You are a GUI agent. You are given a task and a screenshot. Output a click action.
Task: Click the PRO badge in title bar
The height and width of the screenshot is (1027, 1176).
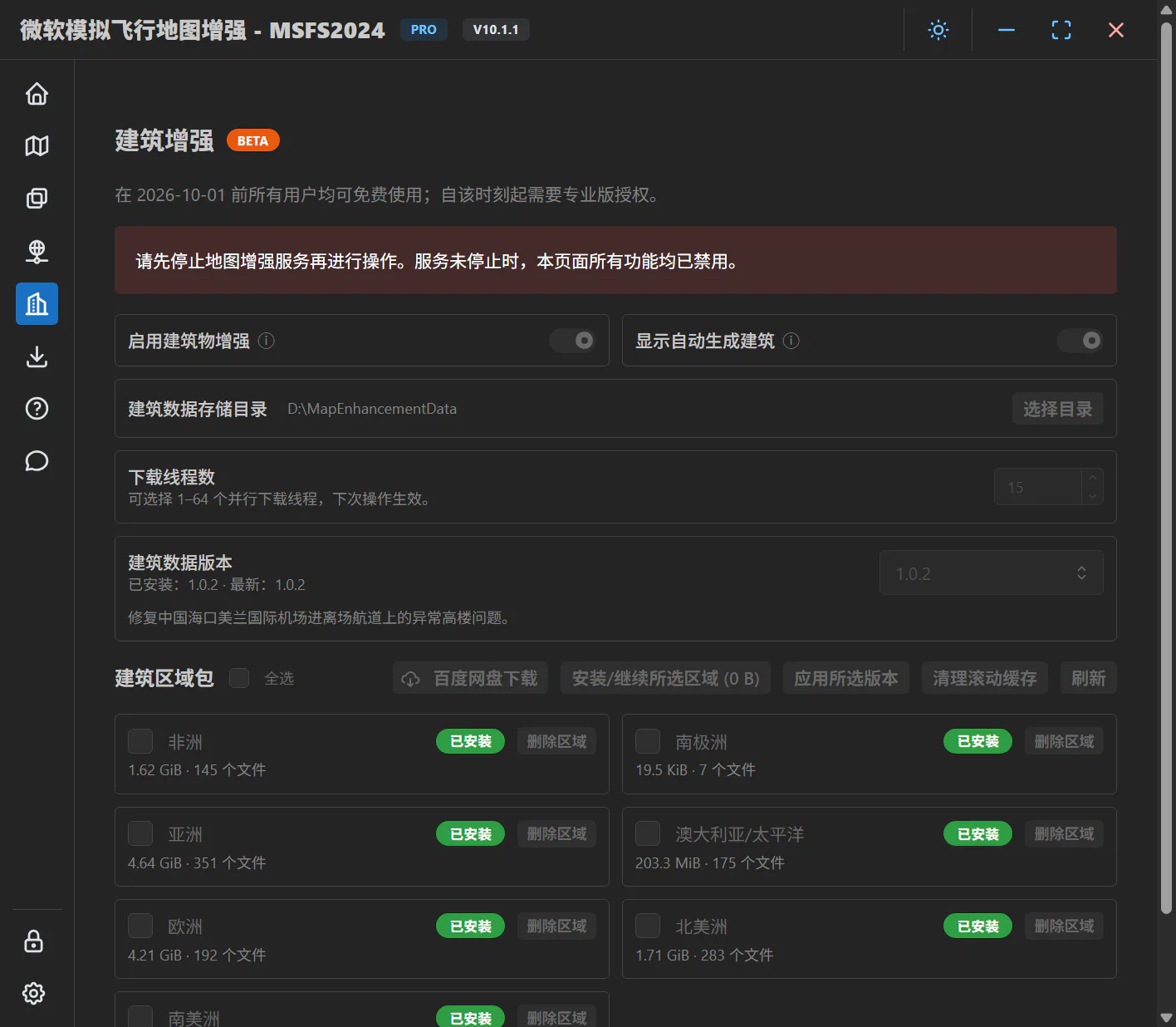point(424,30)
